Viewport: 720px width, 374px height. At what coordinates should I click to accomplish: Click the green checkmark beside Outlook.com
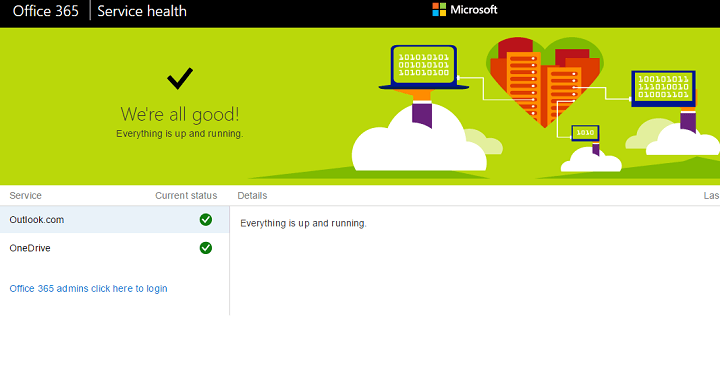click(x=206, y=220)
